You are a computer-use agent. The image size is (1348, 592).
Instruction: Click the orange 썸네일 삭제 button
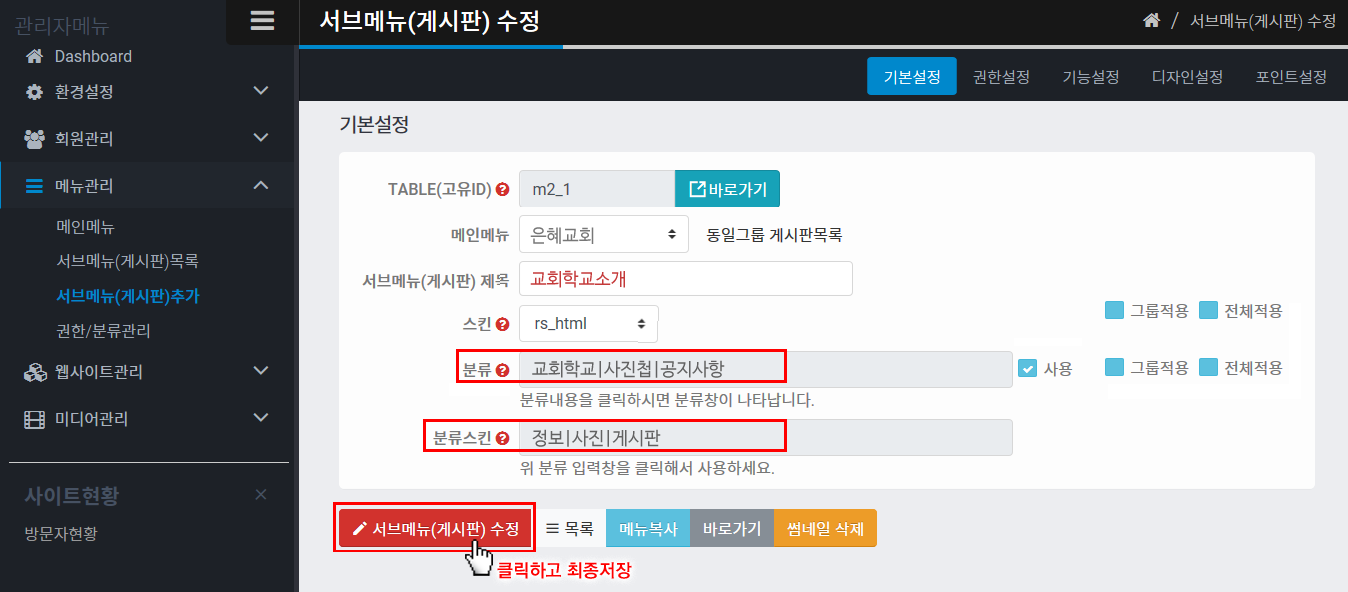coord(825,529)
